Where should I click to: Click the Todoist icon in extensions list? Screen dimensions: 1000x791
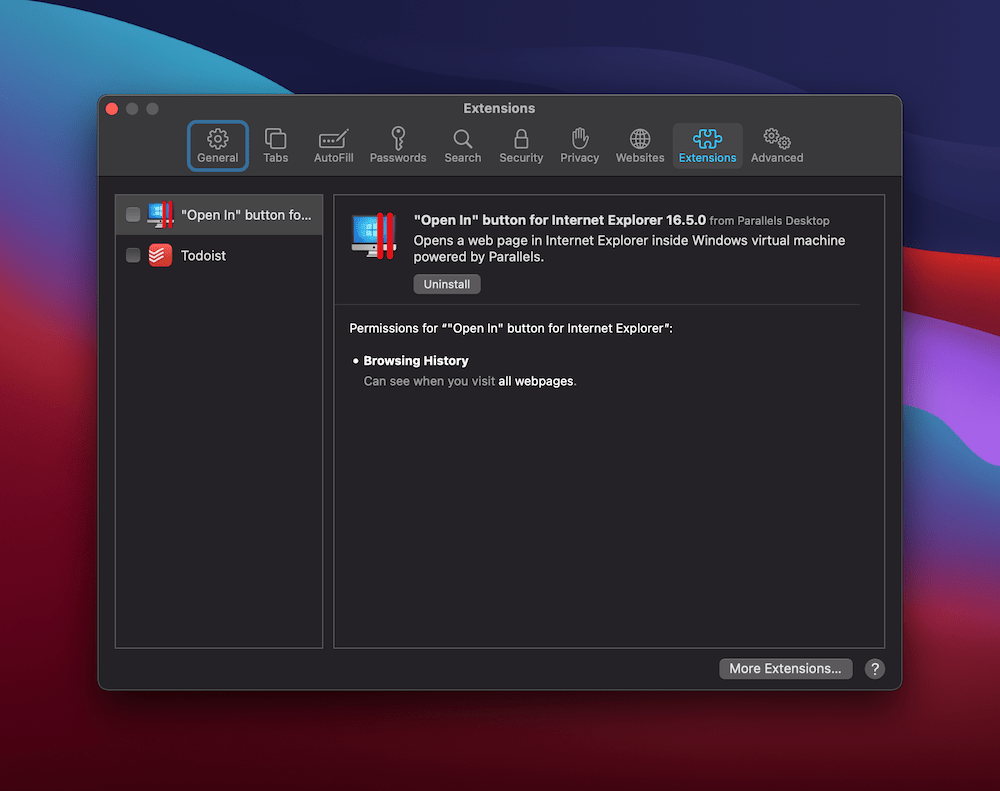(x=160, y=255)
